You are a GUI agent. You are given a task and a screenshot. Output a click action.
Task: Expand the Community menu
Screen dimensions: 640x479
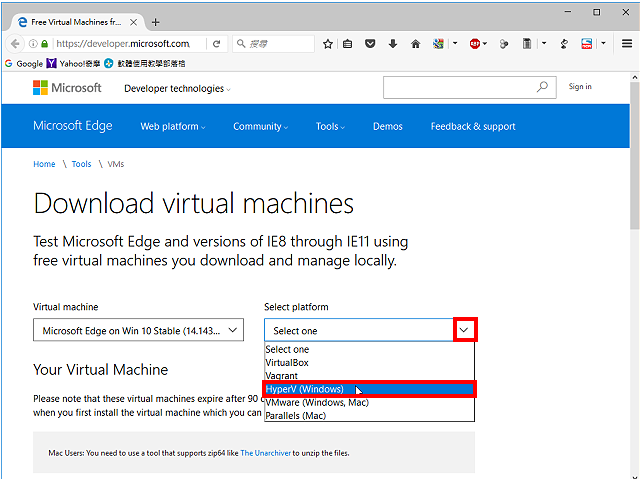tap(260, 126)
